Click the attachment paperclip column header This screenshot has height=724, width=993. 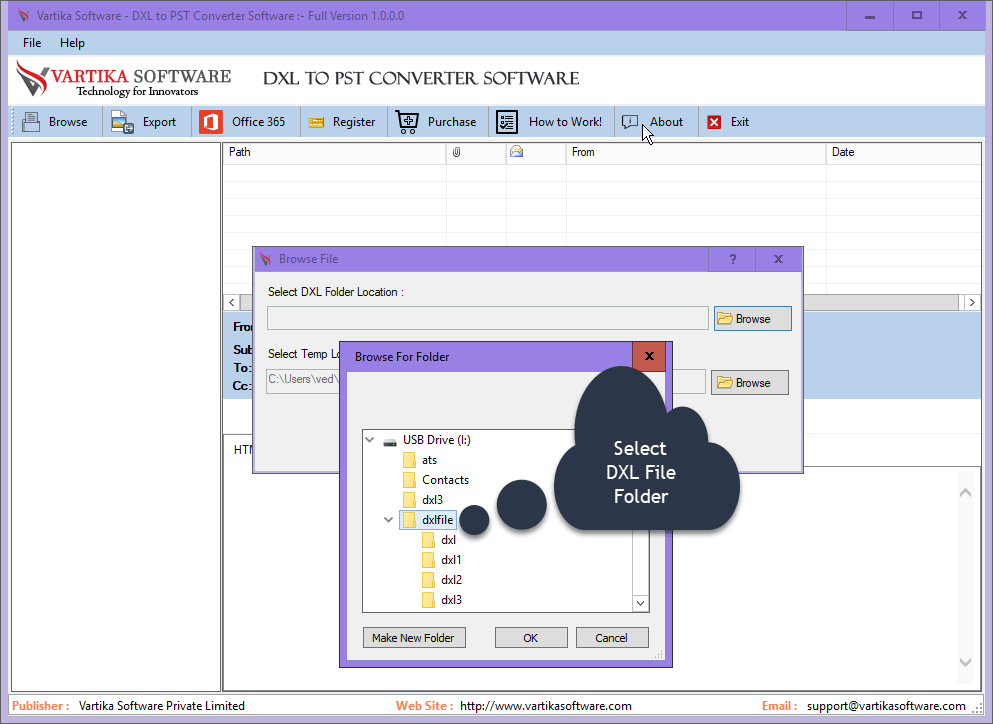coord(457,152)
